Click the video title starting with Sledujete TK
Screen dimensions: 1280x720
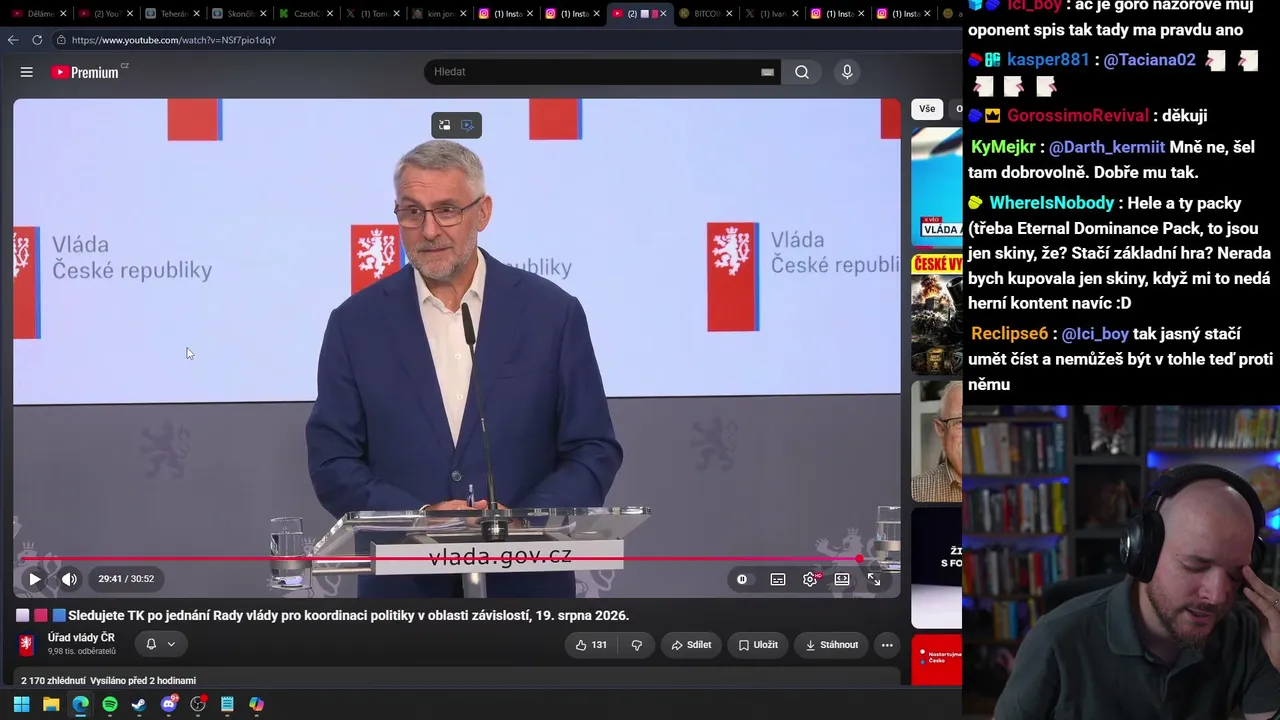coord(348,616)
